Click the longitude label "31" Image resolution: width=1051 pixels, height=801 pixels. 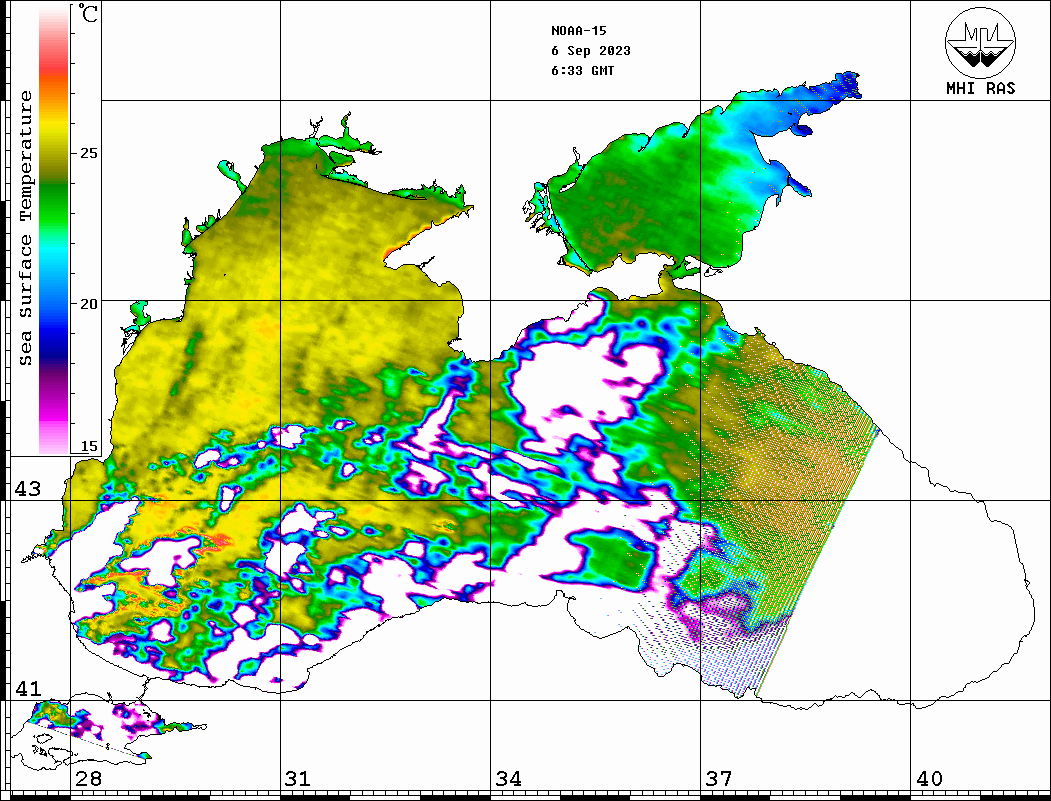click(x=298, y=779)
